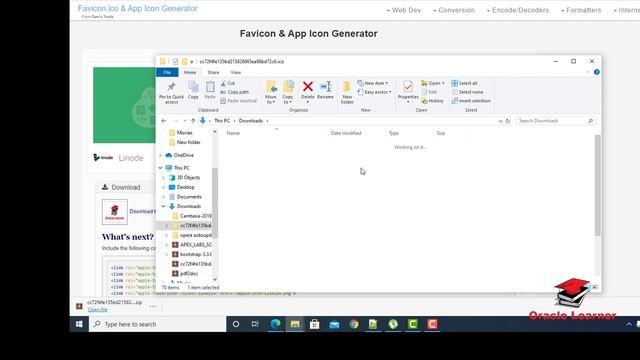Click Invert selection in the ribbon
640x360 pixels.
click(471, 101)
